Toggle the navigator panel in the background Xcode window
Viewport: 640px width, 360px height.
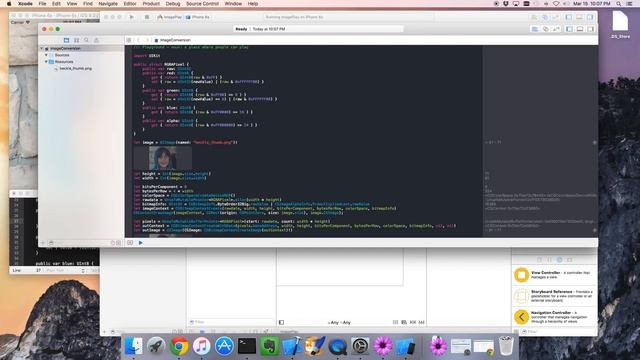click(x=569, y=17)
